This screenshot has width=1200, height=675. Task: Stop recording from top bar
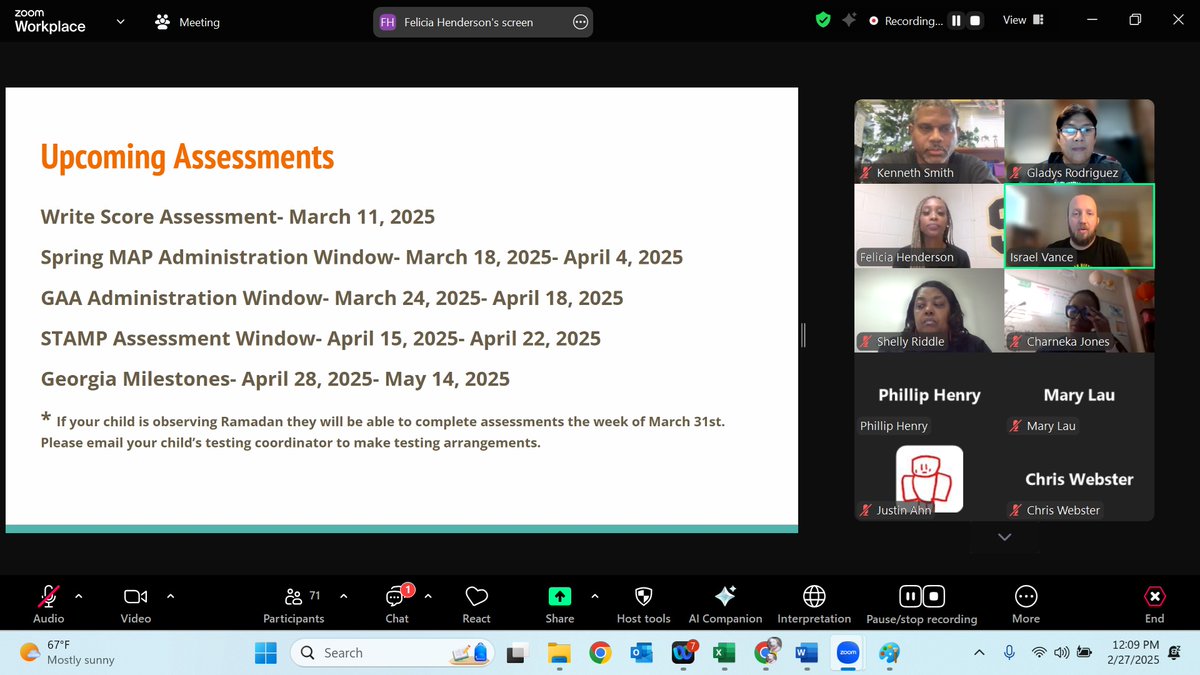(975, 21)
